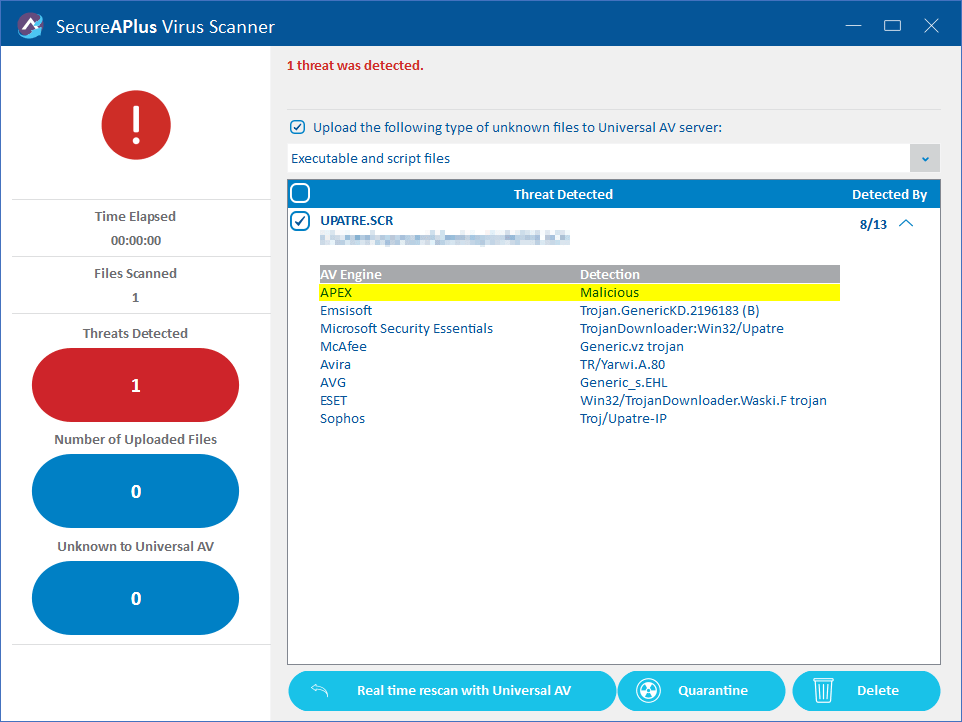Open the unknown file types dropdown
The width and height of the screenshot is (962, 722).
[x=925, y=158]
